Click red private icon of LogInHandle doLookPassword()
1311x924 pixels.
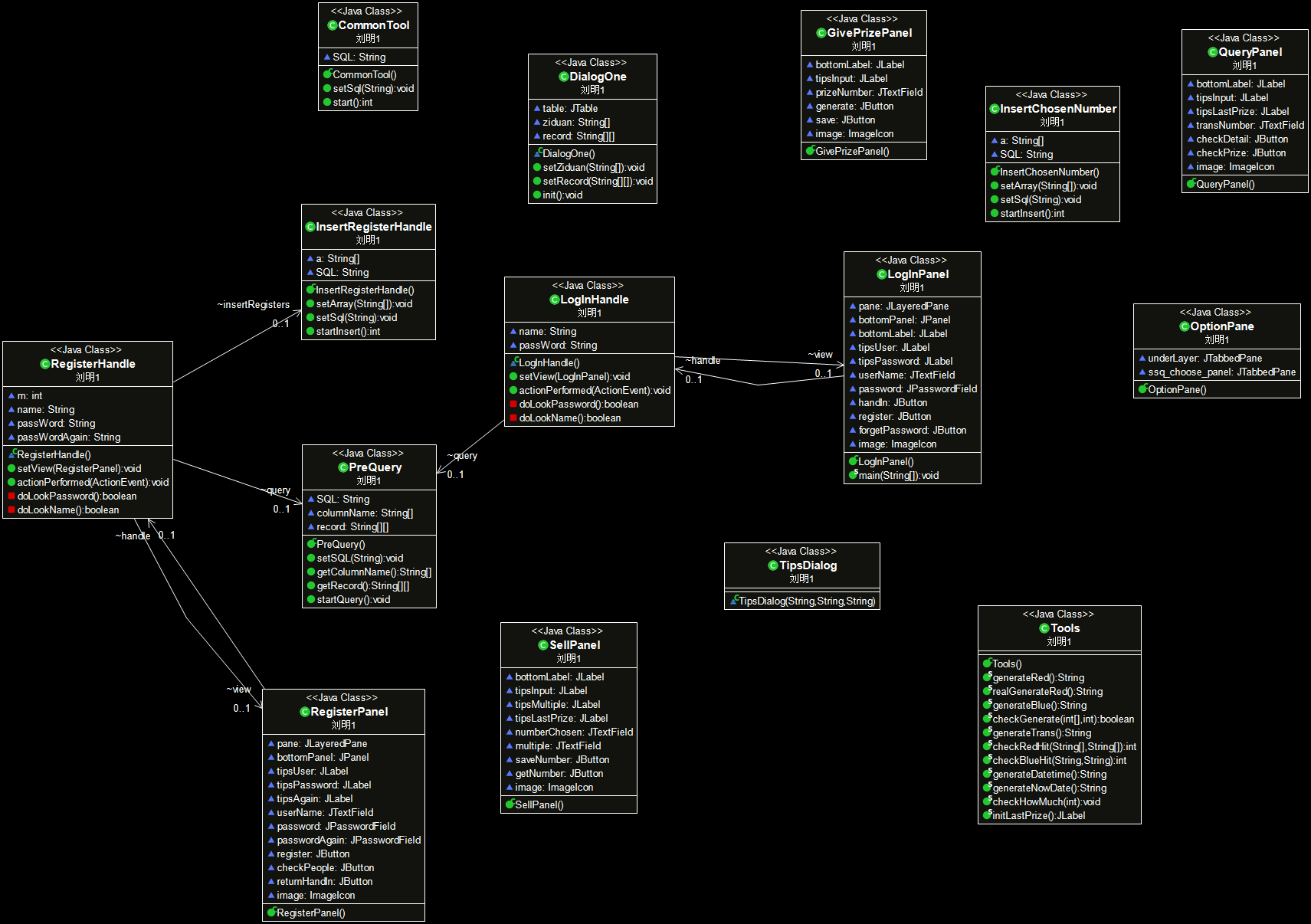pos(513,404)
